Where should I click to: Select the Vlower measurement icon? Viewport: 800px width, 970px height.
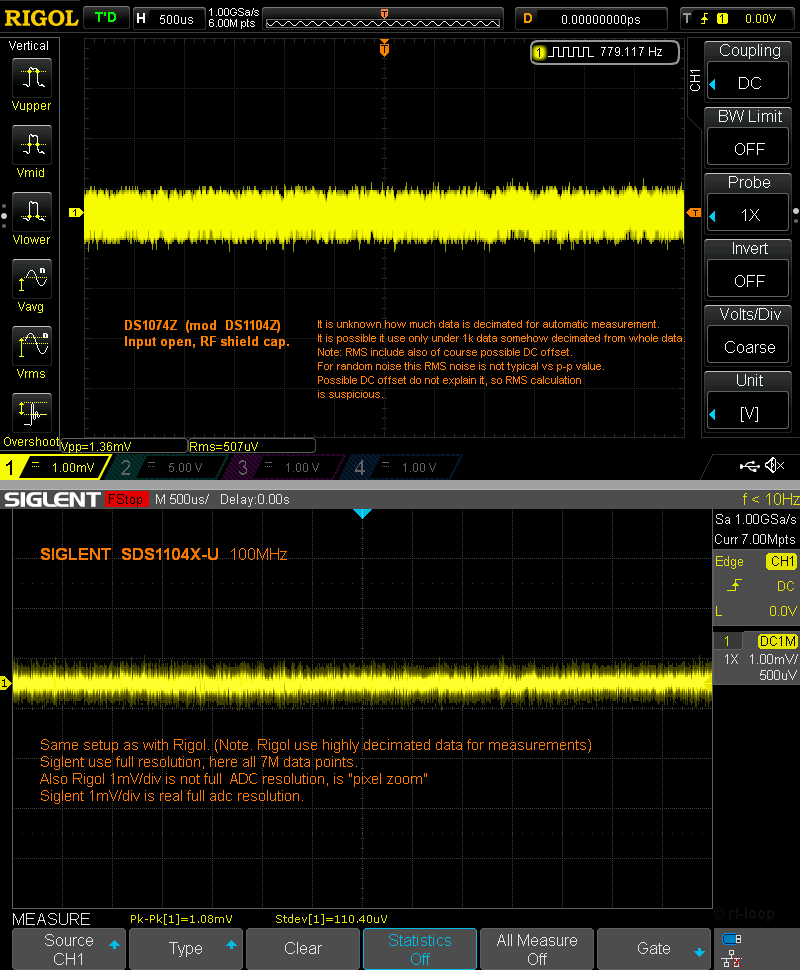[32, 212]
